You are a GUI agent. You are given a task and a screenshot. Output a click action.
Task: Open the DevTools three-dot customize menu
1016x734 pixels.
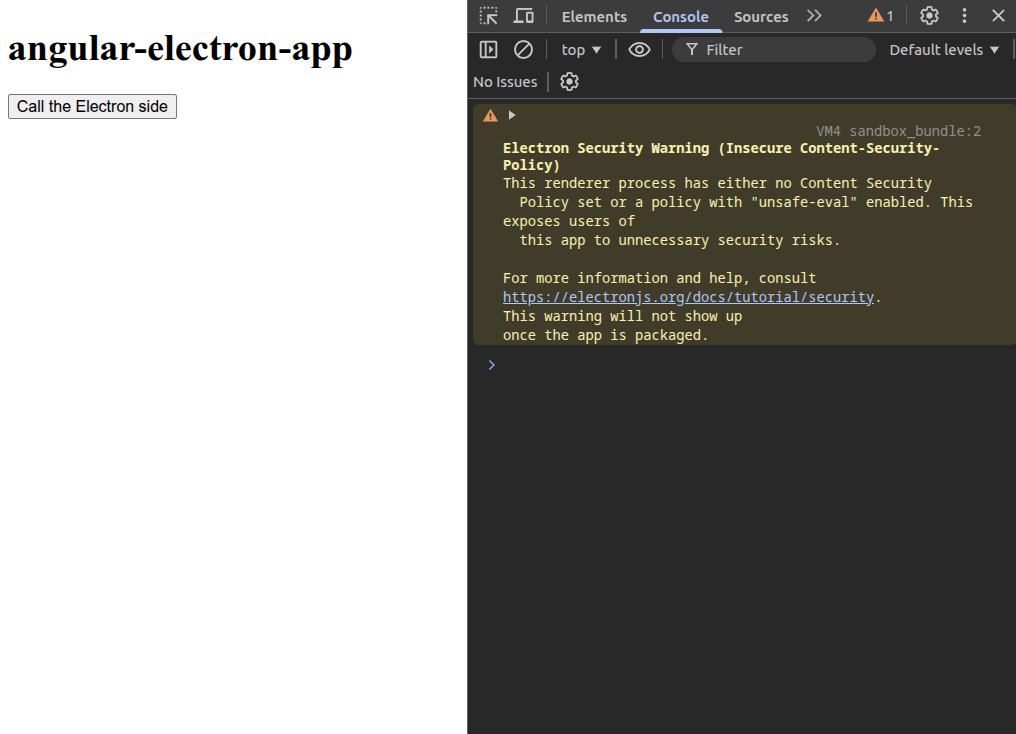[964, 16]
